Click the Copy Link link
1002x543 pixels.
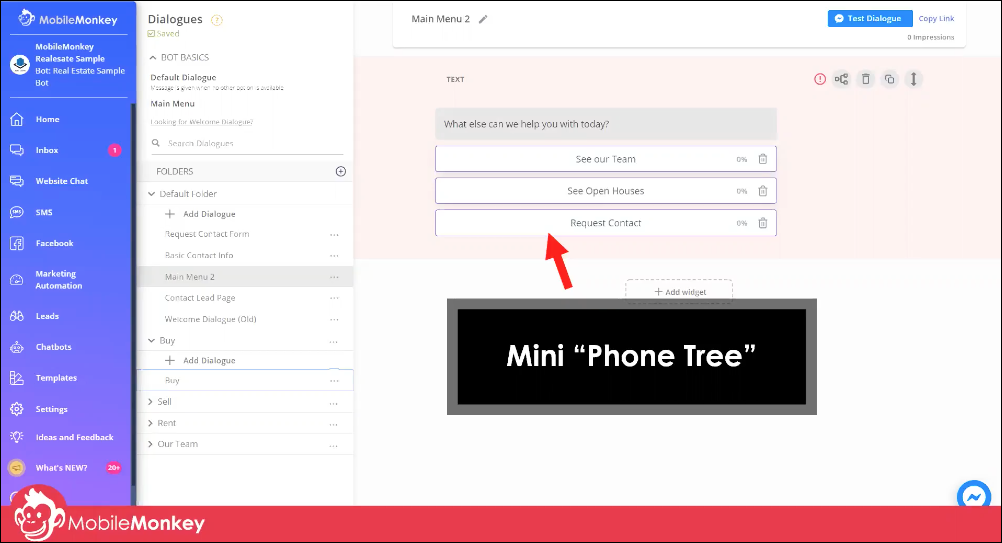(x=936, y=19)
